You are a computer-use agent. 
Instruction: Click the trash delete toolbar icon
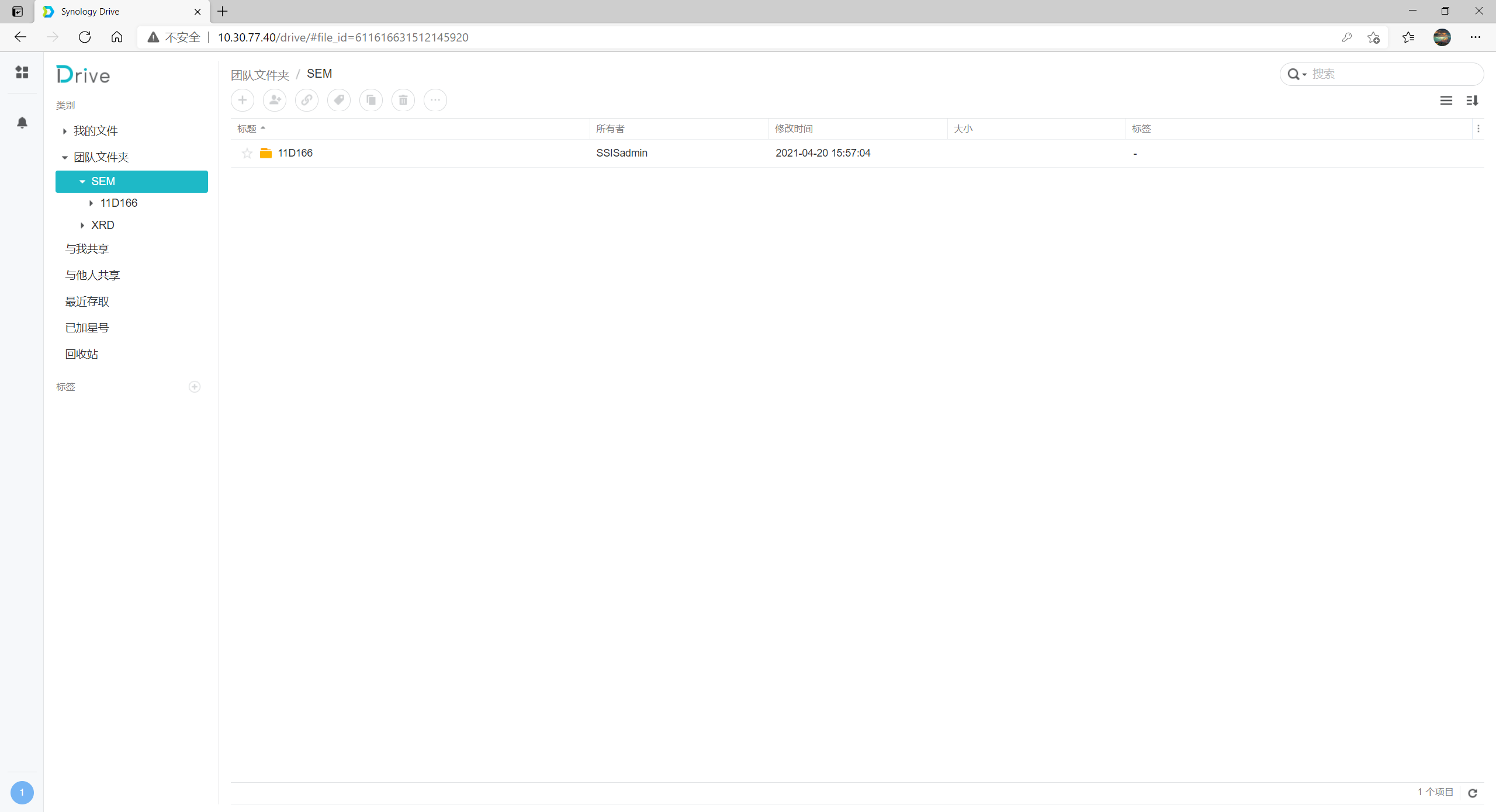click(403, 100)
